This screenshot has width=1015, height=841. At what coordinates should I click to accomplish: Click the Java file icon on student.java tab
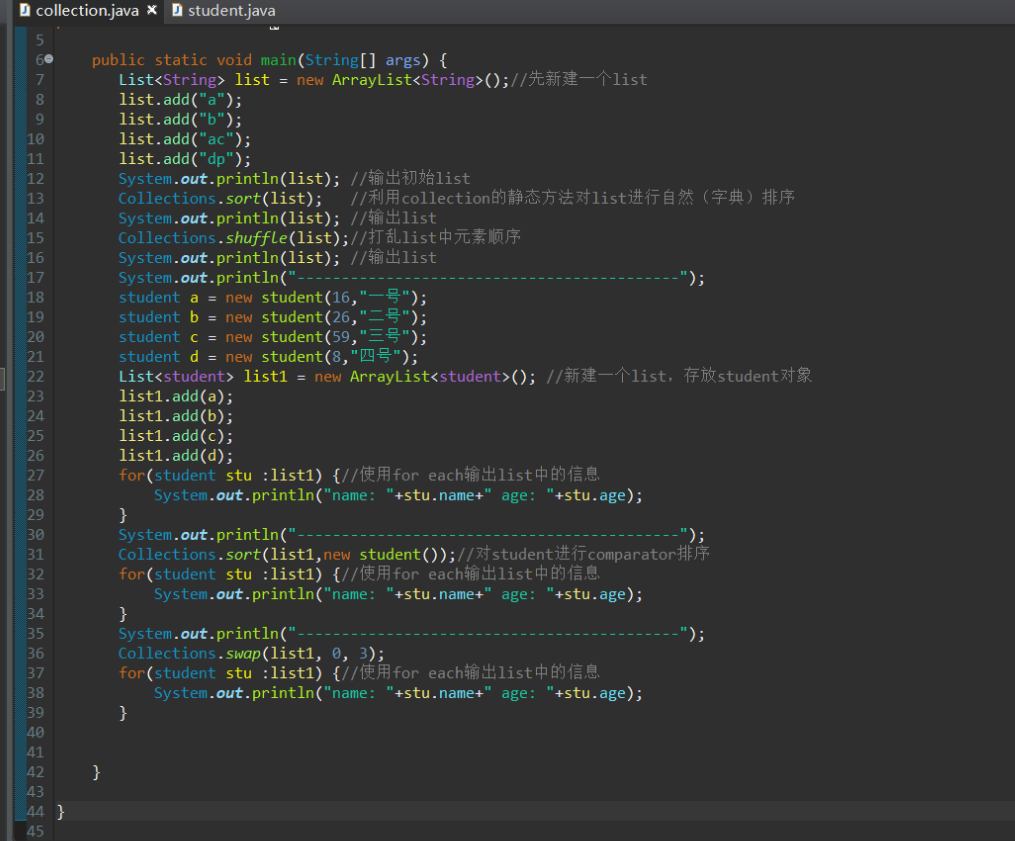(x=177, y=11)
